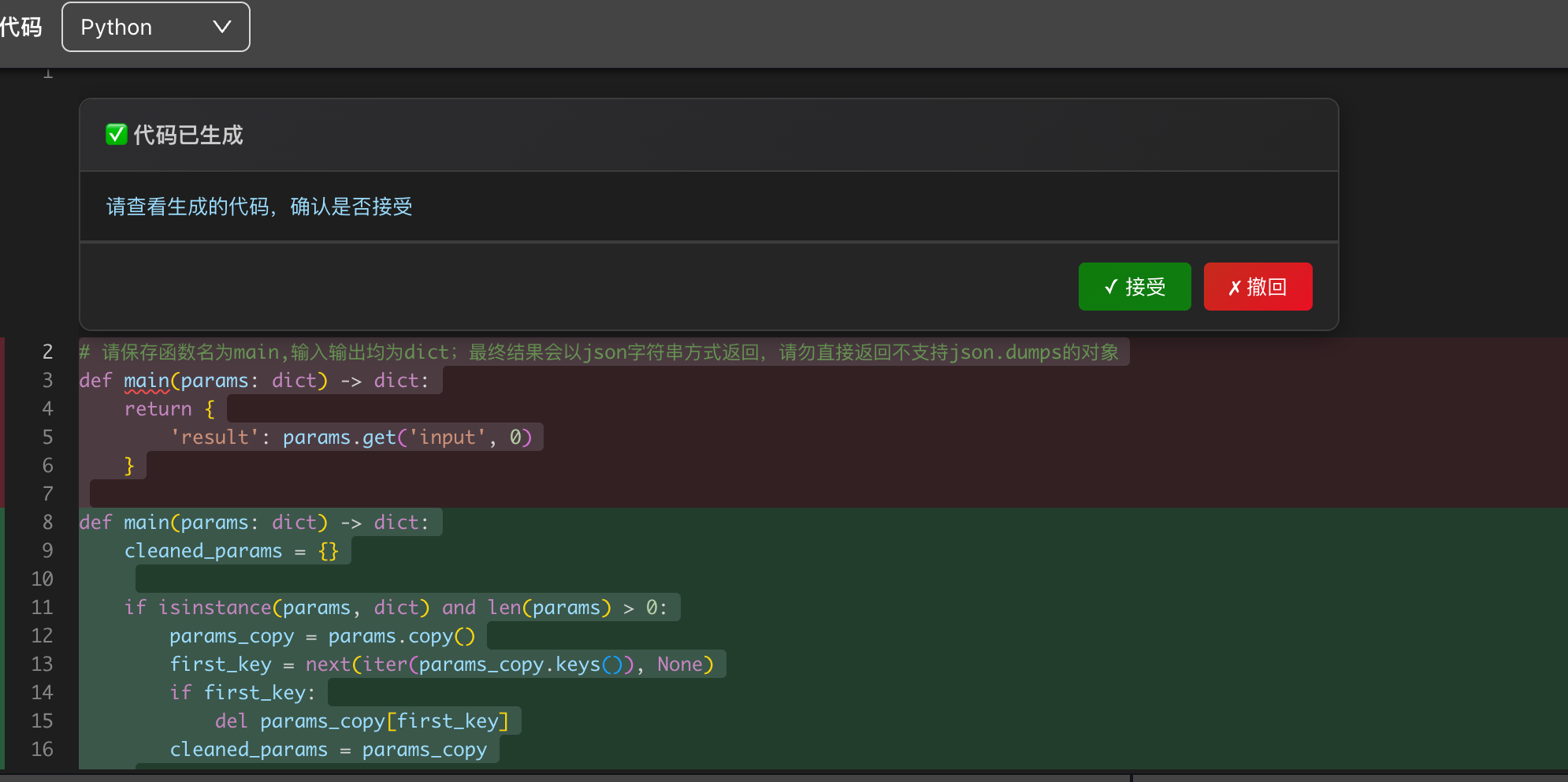Reject the changes with 撤回 button
The height and width of the screenshot is (782, 1568).
tap(1258, 287)
